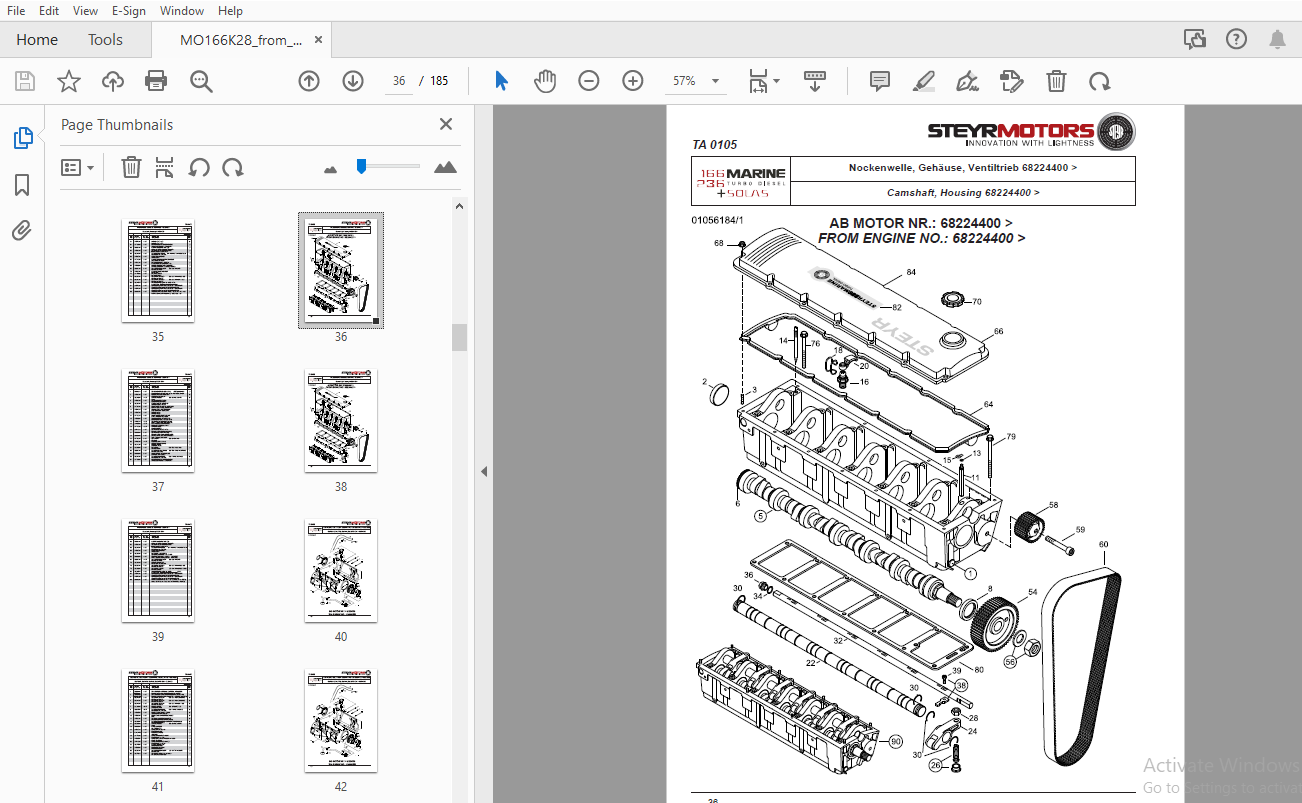The height and width of the screenshot is (803, 1302).
Task: Select page 38 thumbnail
Action: [x=341, y=420]
